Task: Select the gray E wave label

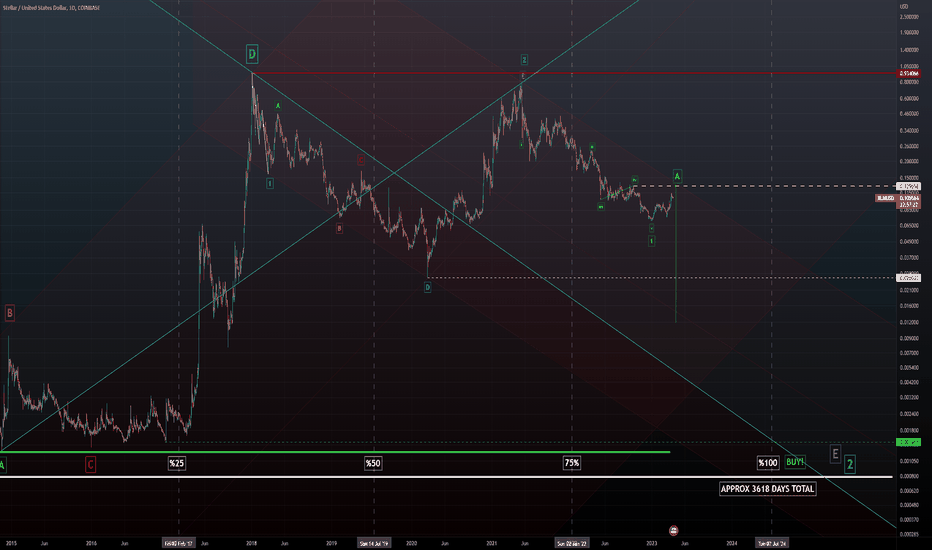Action: [835, 455]
